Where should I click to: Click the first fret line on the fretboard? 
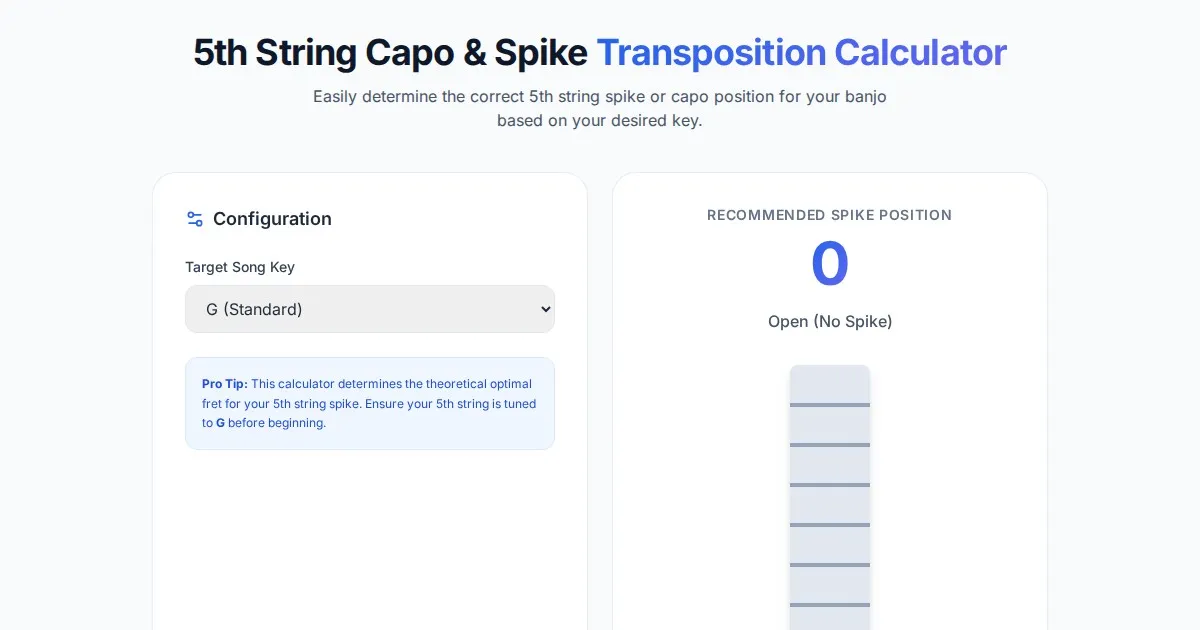(830, 405)
